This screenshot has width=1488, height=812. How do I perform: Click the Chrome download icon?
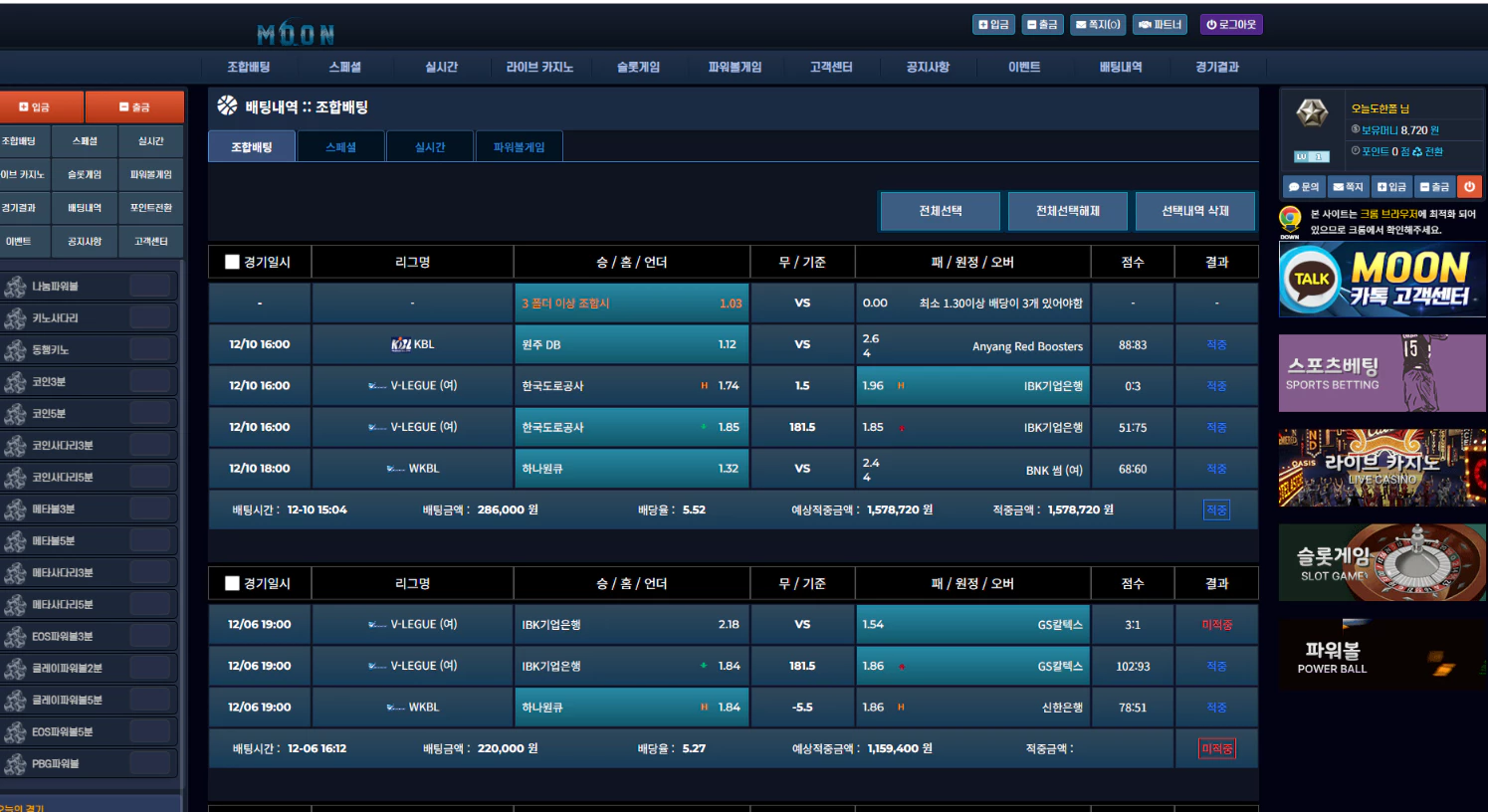[1290, 221]
